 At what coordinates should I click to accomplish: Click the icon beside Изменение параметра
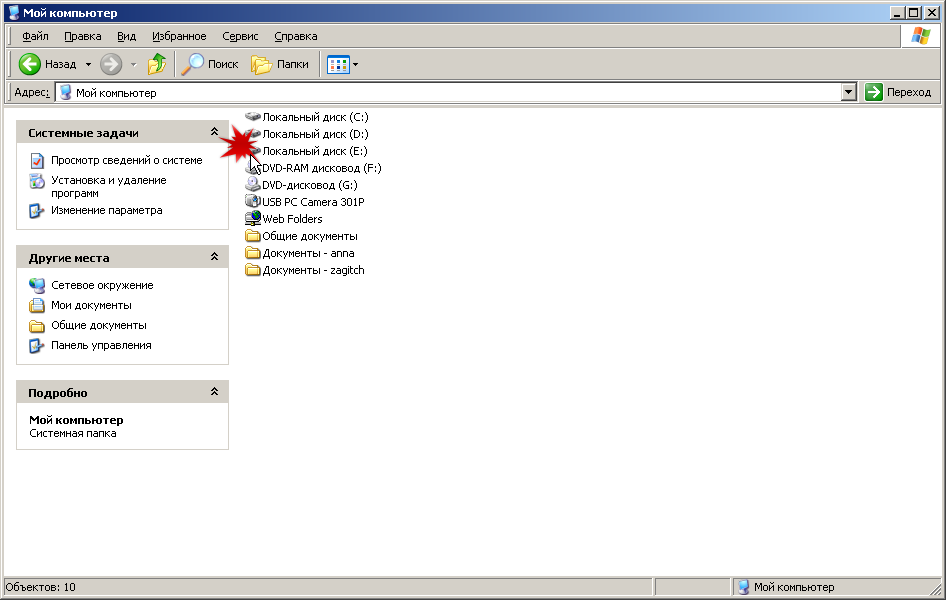(37, 211)
